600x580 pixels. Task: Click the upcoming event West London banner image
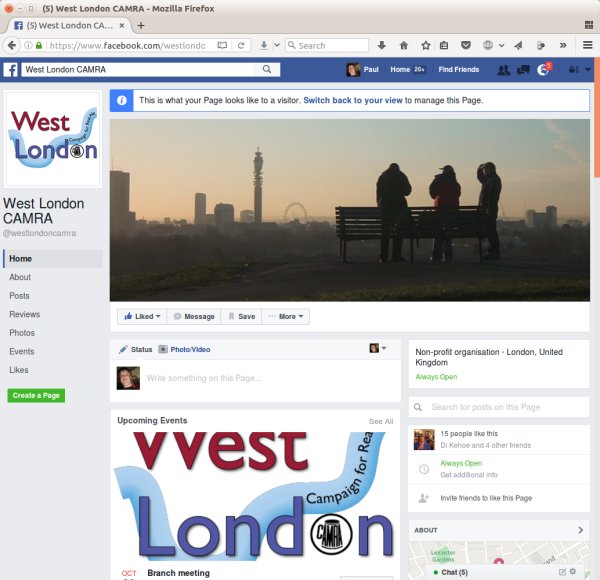[x=255, y=496]
